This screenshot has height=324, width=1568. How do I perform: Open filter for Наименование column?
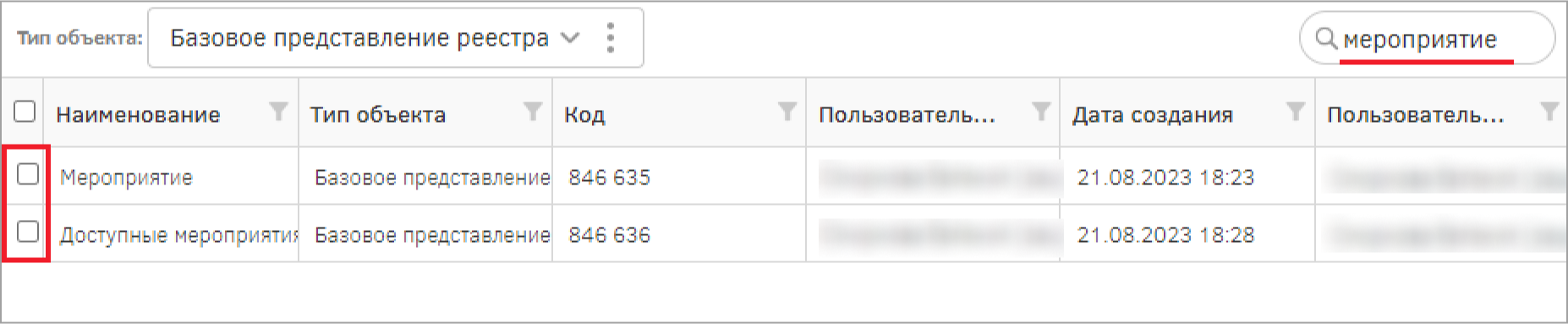tap(278, 111)
